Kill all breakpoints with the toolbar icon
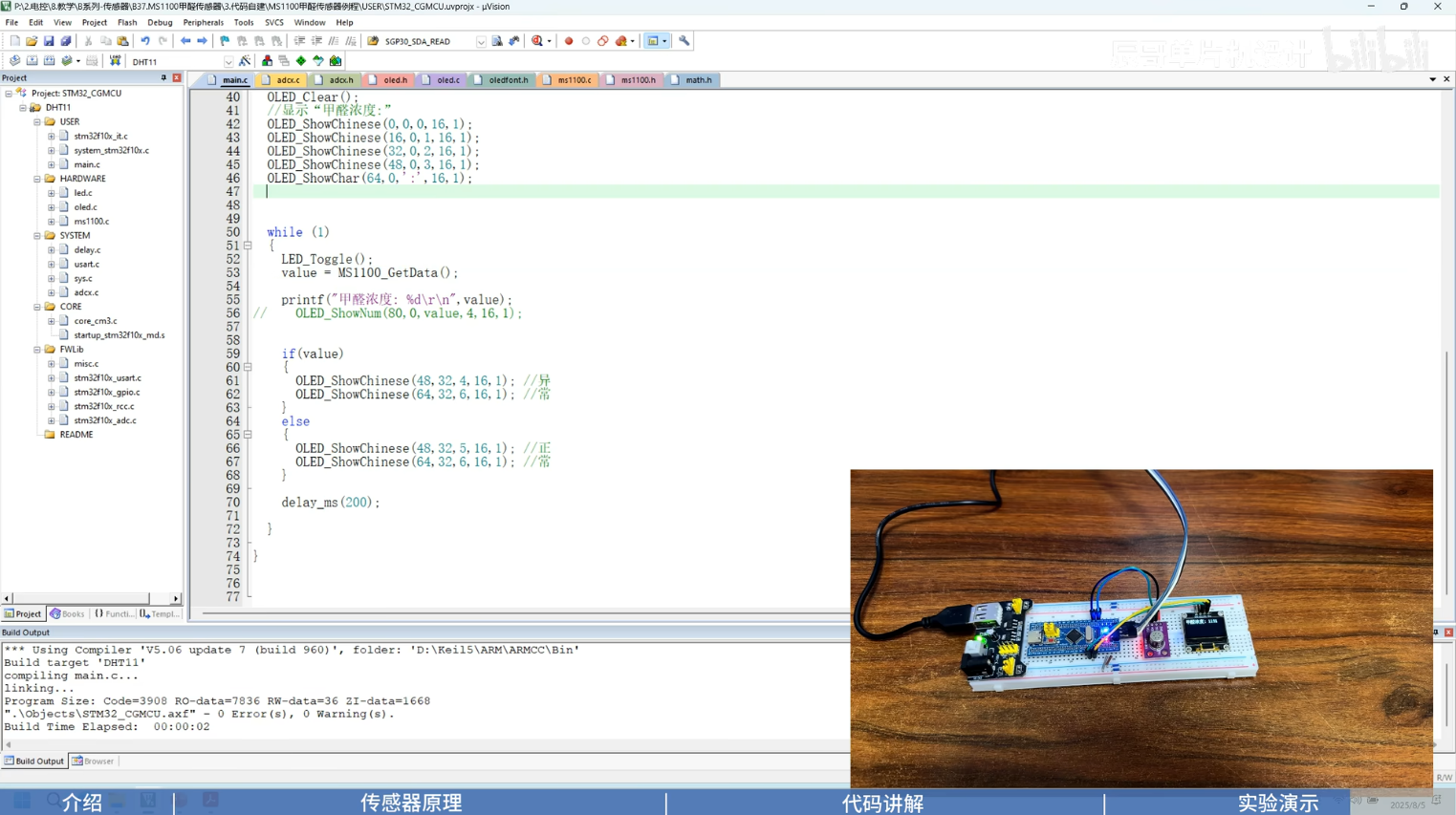1456x815 pixels. coord(622,41)
